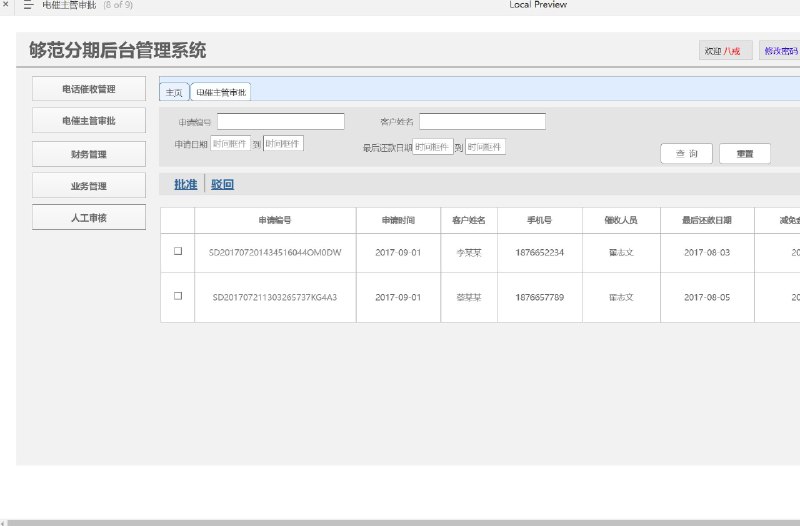Switch to the 主页 tab
Viewport: 800px width, 526px height.
tap(174, 92)
